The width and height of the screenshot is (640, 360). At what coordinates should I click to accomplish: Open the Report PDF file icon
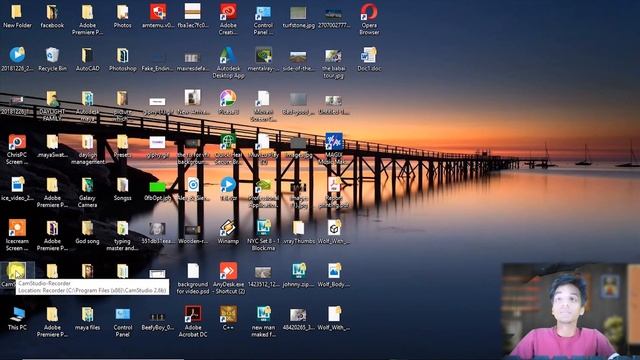(333, 192)
